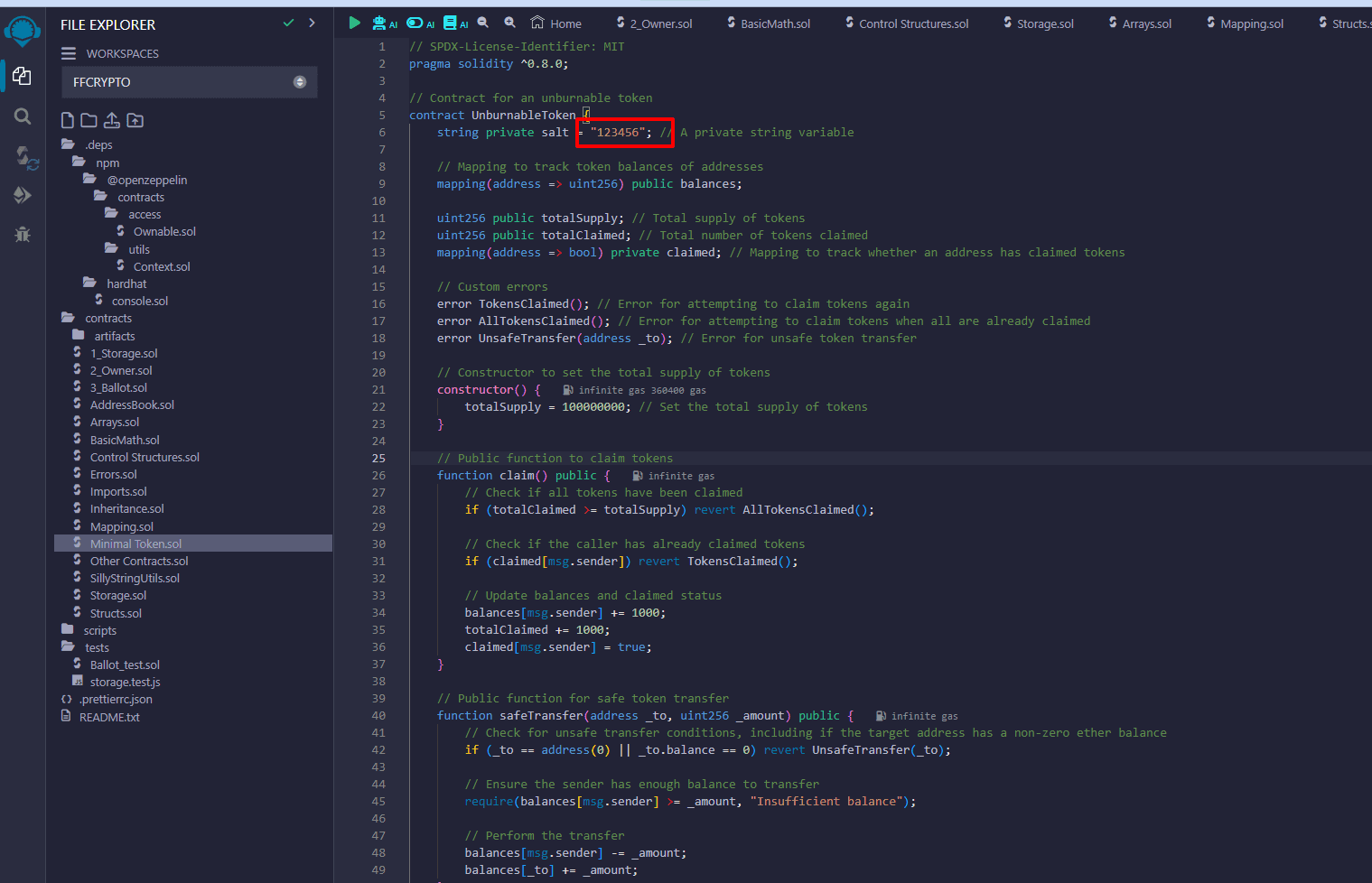
Task: Click the green checkmark in File Explorer header
Action: coord(289,23)
